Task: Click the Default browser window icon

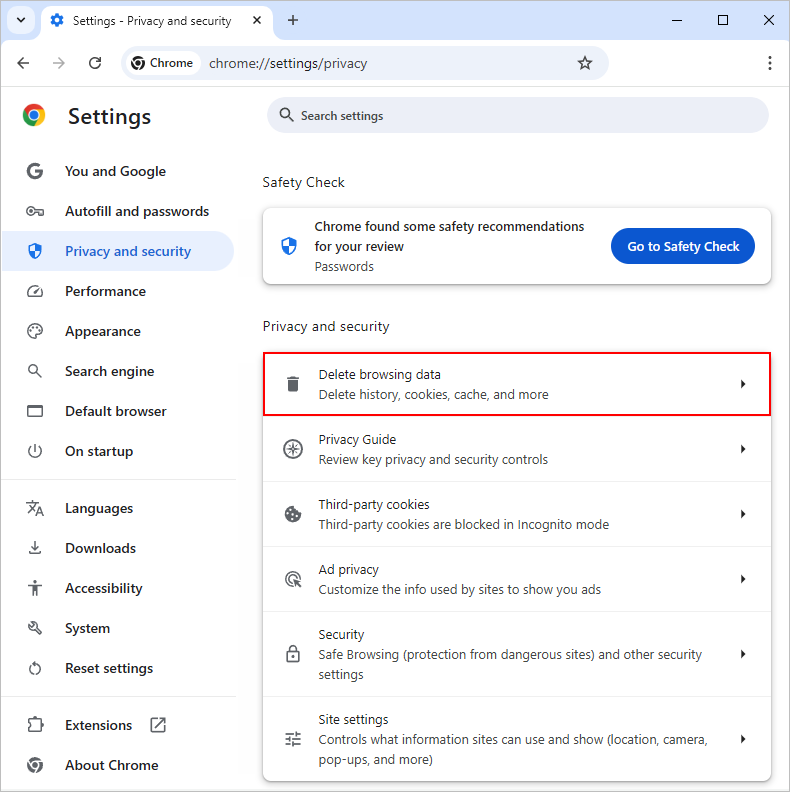Action: [35, 411]
